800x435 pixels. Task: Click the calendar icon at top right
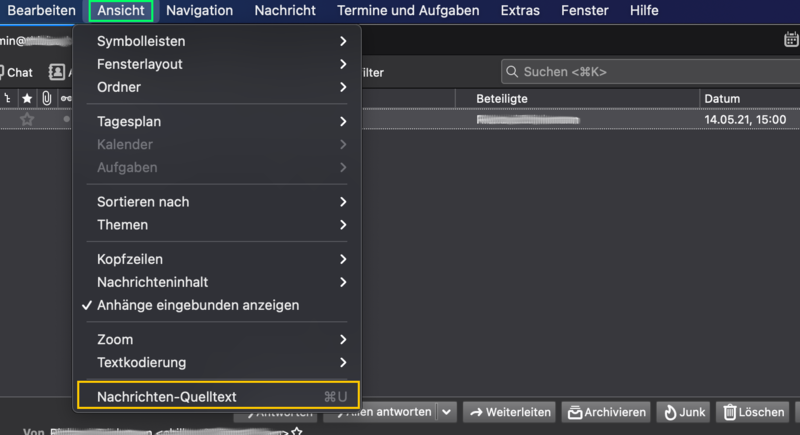pyautogui.click(x=791, y=39)
